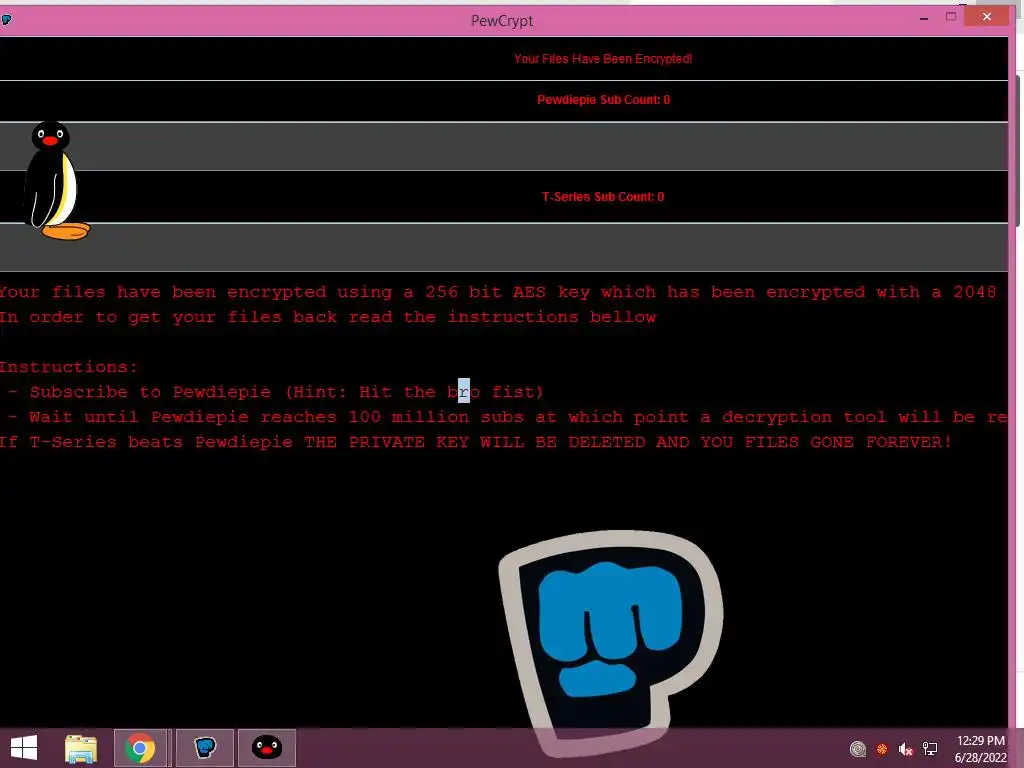Screen dimensions: 1024x768
Task: Minimize the PewCrypt window
Action: pos(923,18)
